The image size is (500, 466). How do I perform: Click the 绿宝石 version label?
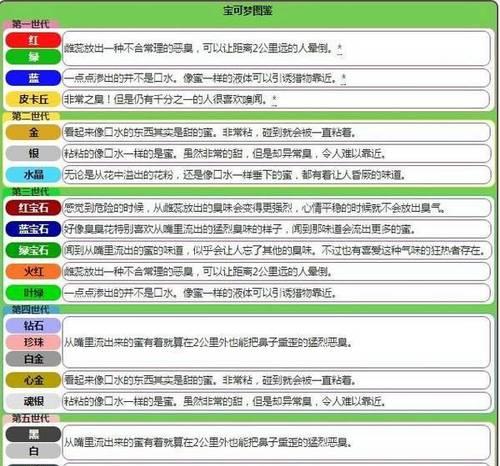point(33,250)
